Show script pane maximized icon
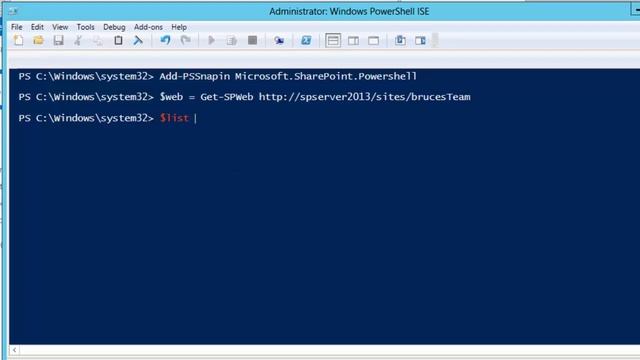The height and width of the screenshot is (360, 640). tap(373, 40)
